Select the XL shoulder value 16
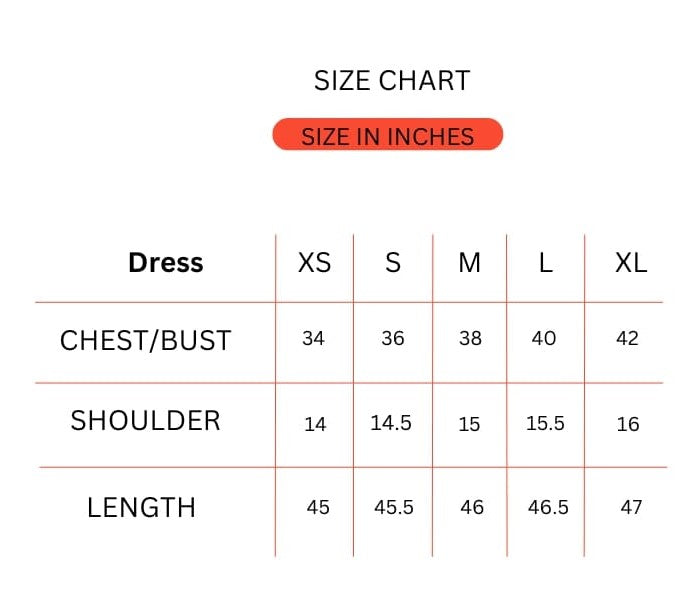696x604 pixels. click(x=628, y=424)
